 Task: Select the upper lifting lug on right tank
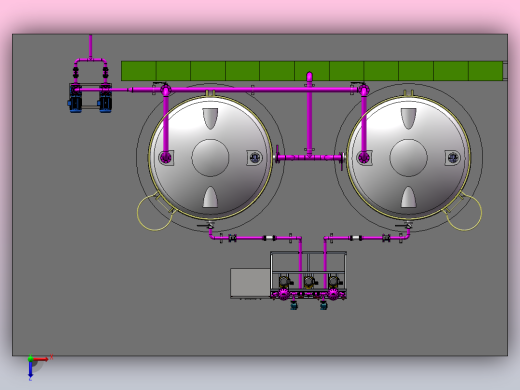tap(409, 118)
